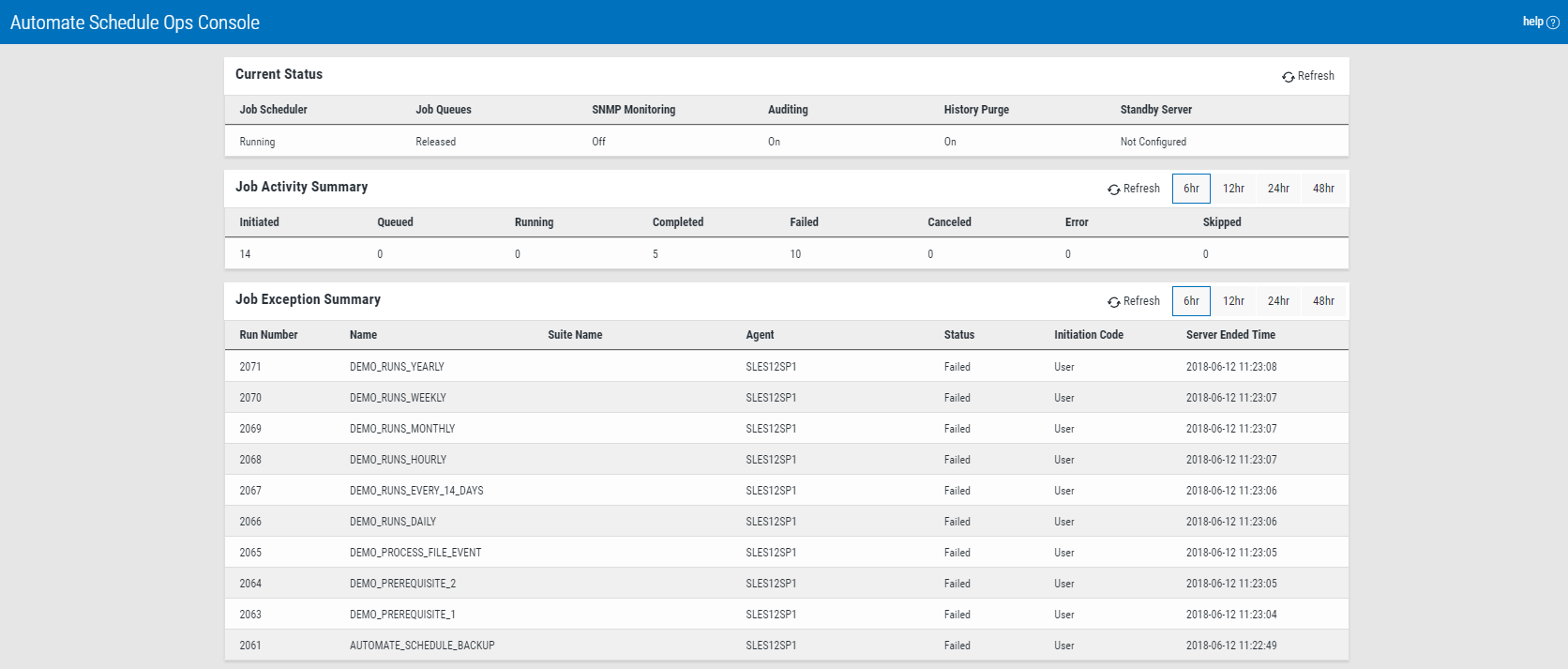Refresh the Job Exception Summary
Viewport: 1568px width, 669px height.
pos(1134,301)
